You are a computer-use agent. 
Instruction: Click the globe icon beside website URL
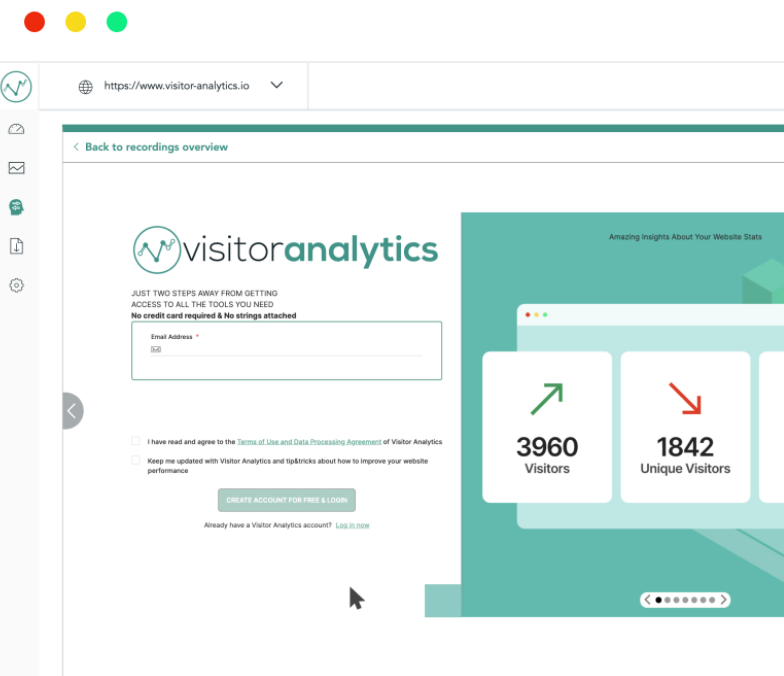pos(86,86)
